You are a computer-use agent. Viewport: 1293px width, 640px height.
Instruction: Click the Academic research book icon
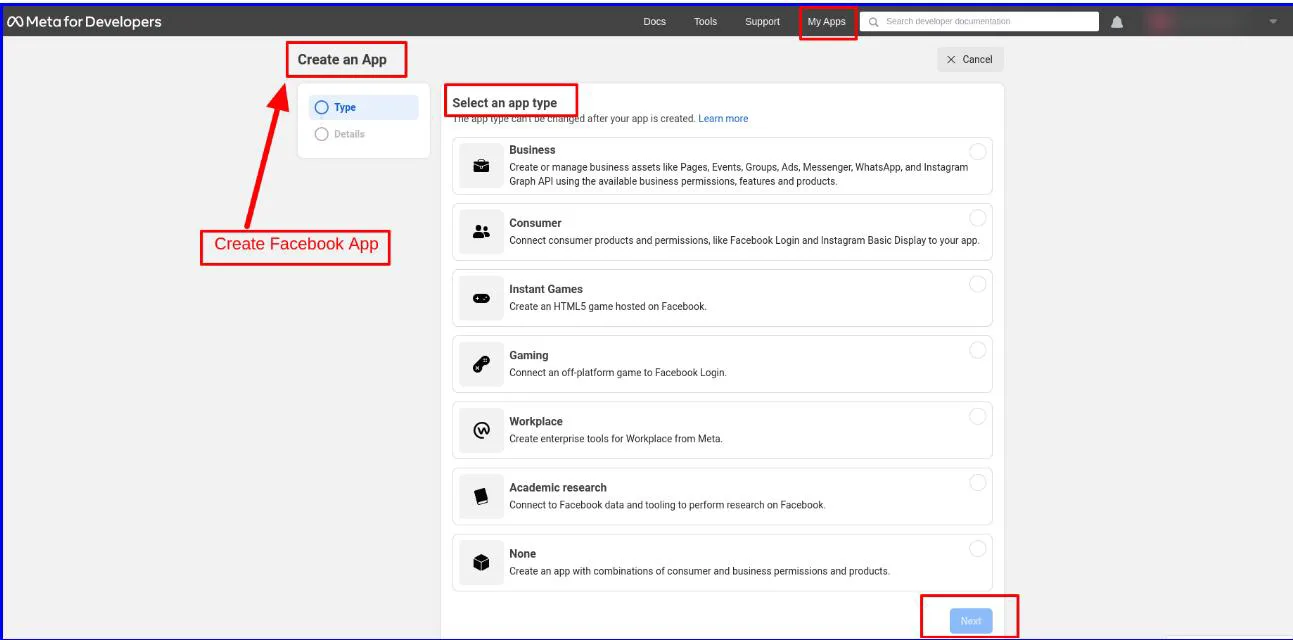pyautogui.click(x=481, y=496)
